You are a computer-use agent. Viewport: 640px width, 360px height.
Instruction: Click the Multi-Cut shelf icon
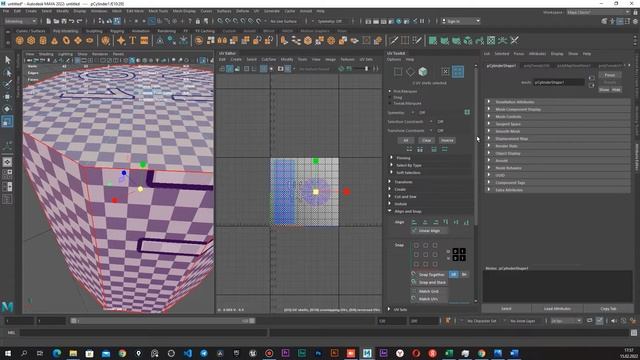(x=393, y=40)
